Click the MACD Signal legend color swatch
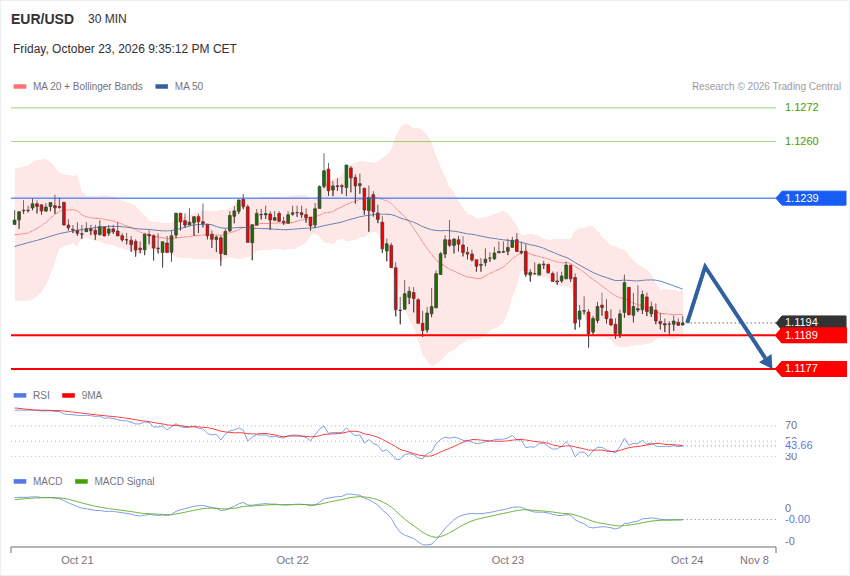 (81, 482)
